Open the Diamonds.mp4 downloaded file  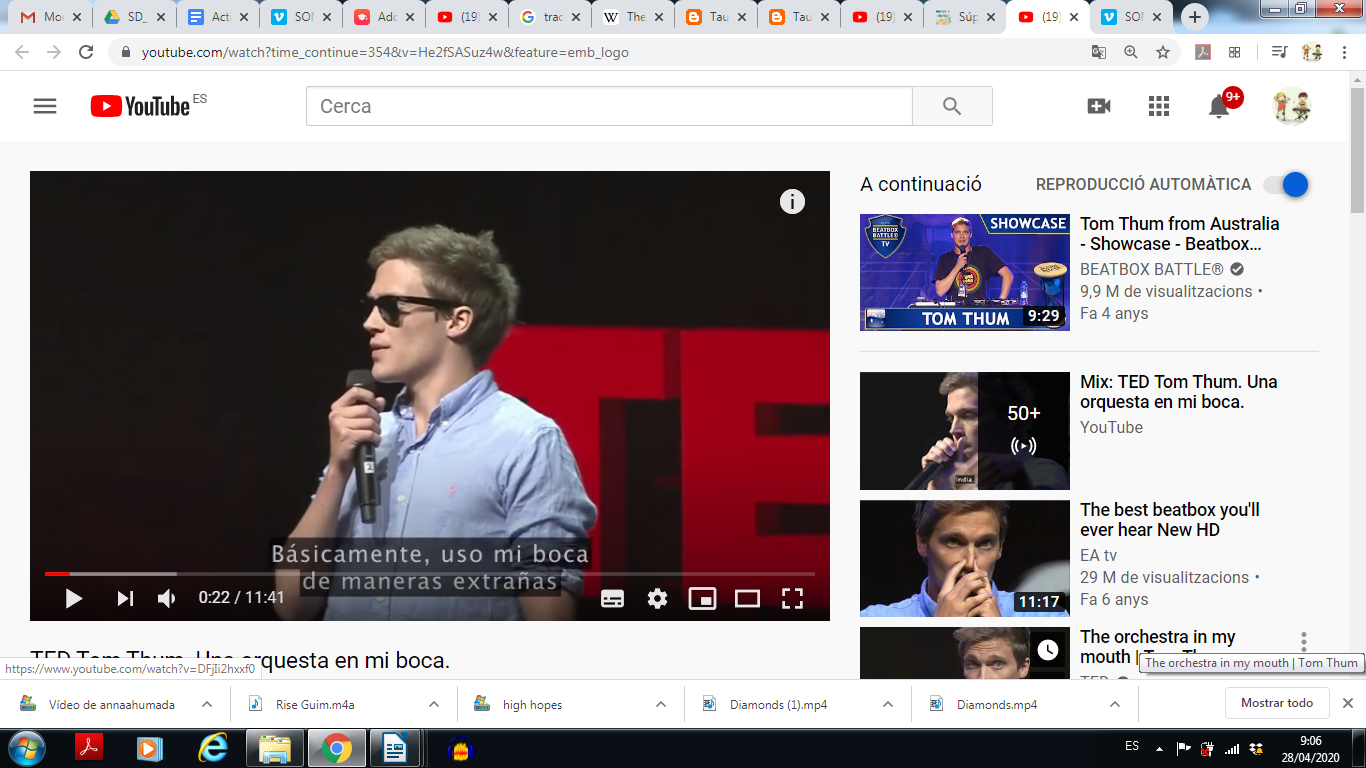click(996, 704)
